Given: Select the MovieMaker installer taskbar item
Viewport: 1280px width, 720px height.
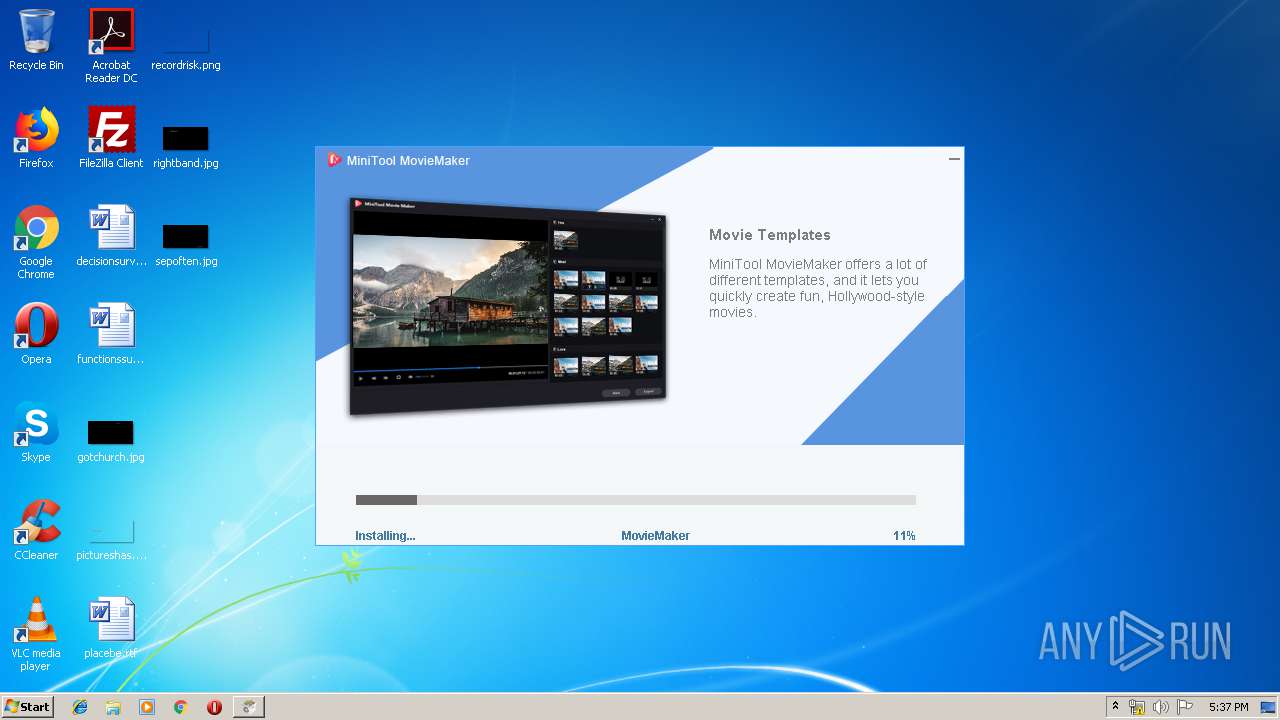Looking at the screenshot, I should pos(248,707).
